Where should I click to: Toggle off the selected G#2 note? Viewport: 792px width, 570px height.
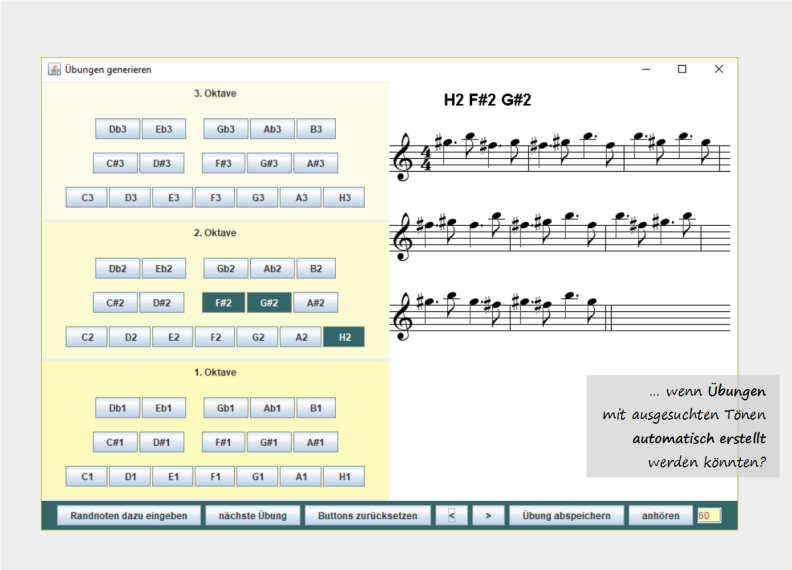pyautogui.click(x=269, y=302)
